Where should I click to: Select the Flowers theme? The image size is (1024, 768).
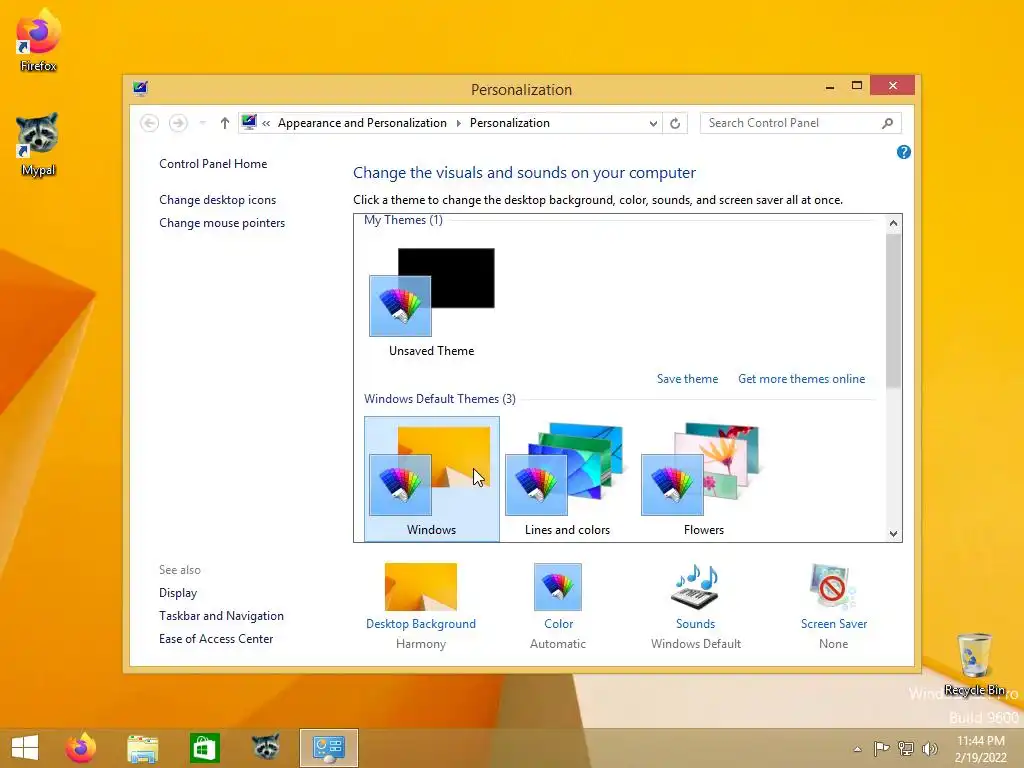(x=703, y=479)
